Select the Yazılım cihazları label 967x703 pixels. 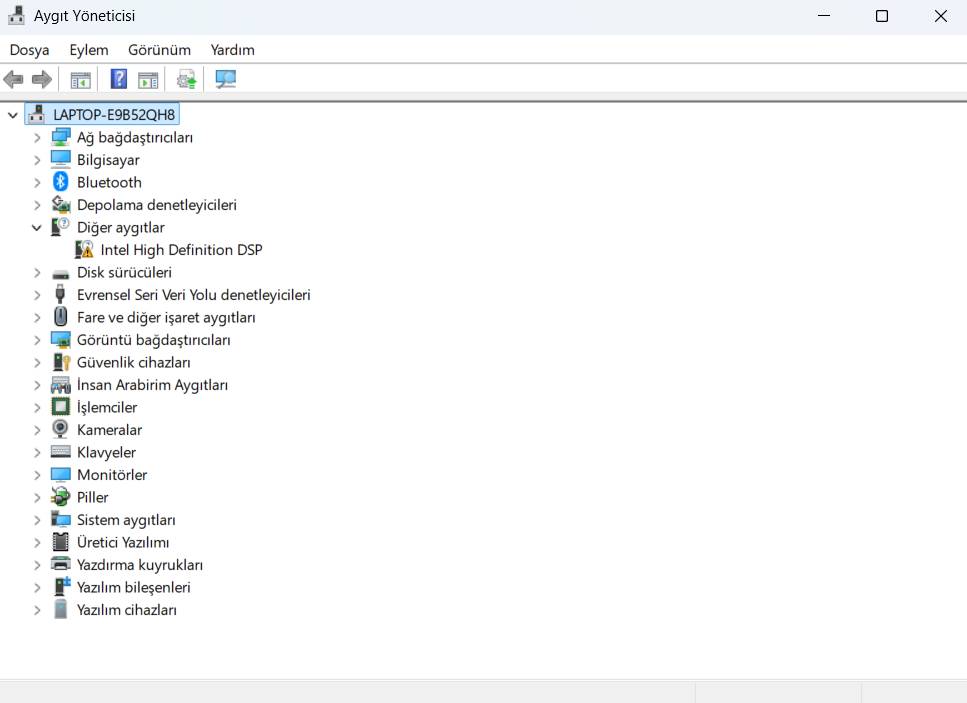click(126, 610)
